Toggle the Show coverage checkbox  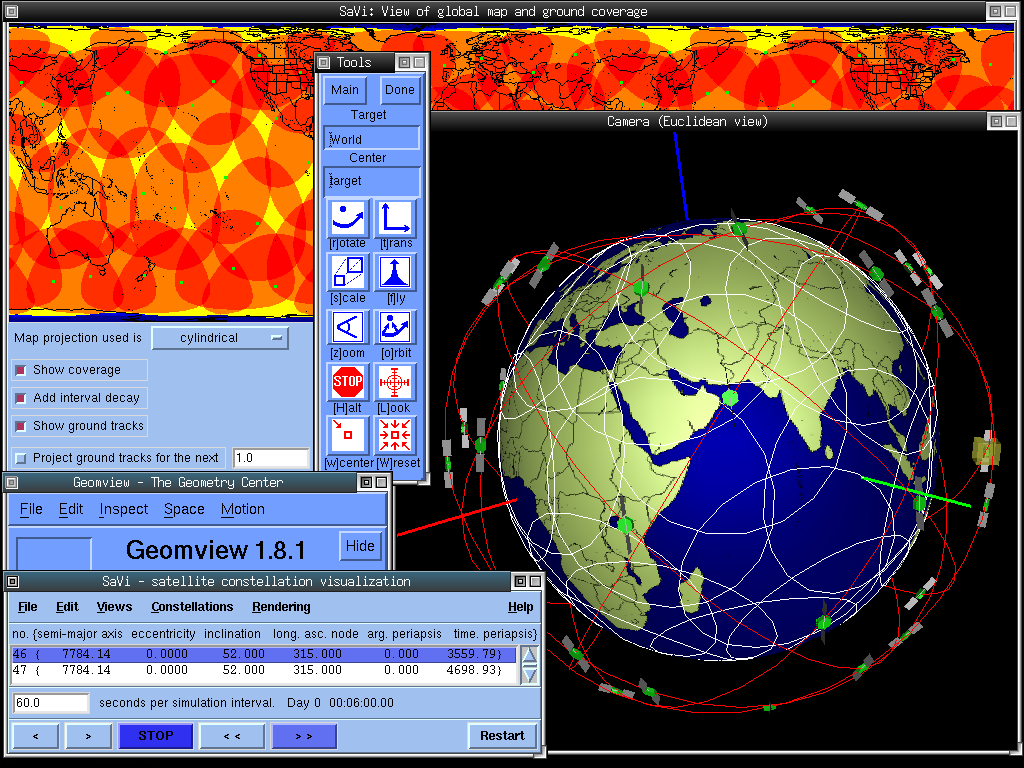point(21,370)
